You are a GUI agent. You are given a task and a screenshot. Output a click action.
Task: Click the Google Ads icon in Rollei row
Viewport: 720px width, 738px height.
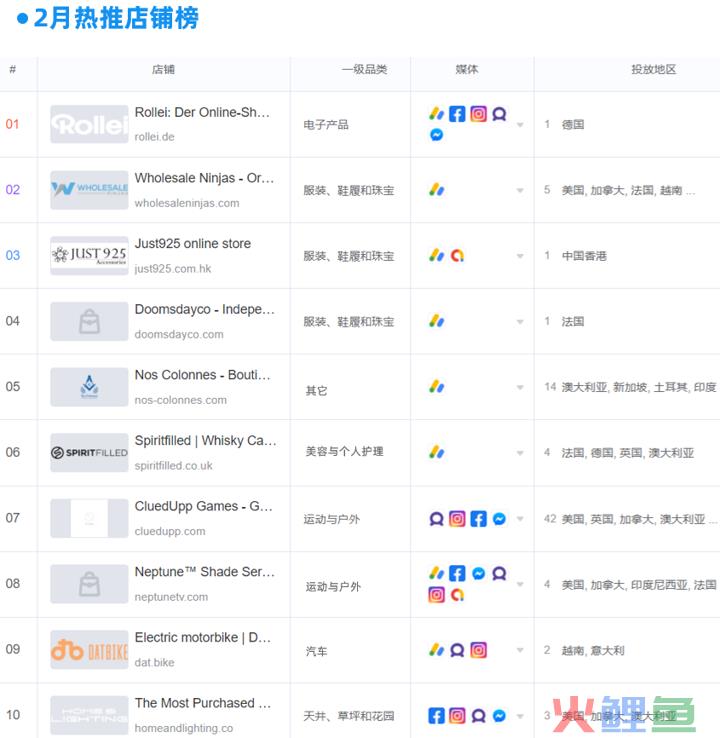[436, 114]
